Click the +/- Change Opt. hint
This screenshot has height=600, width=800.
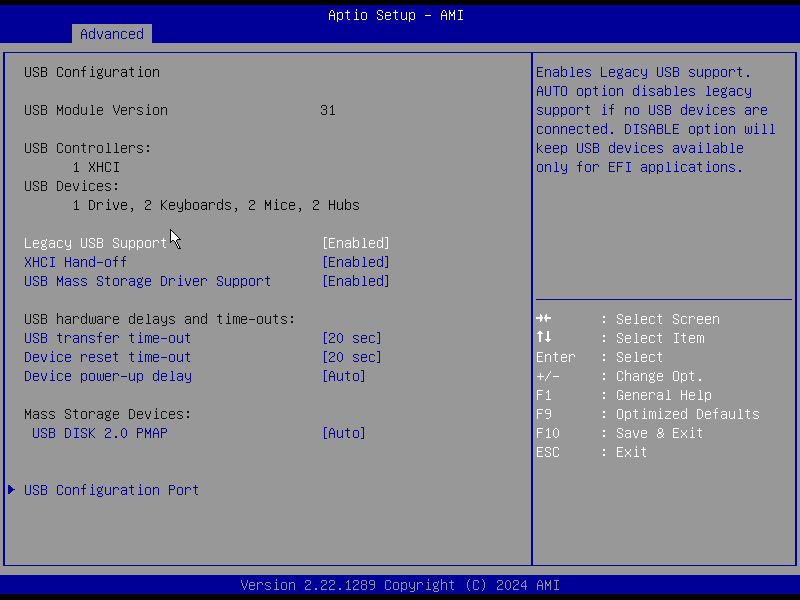(620, 376)
